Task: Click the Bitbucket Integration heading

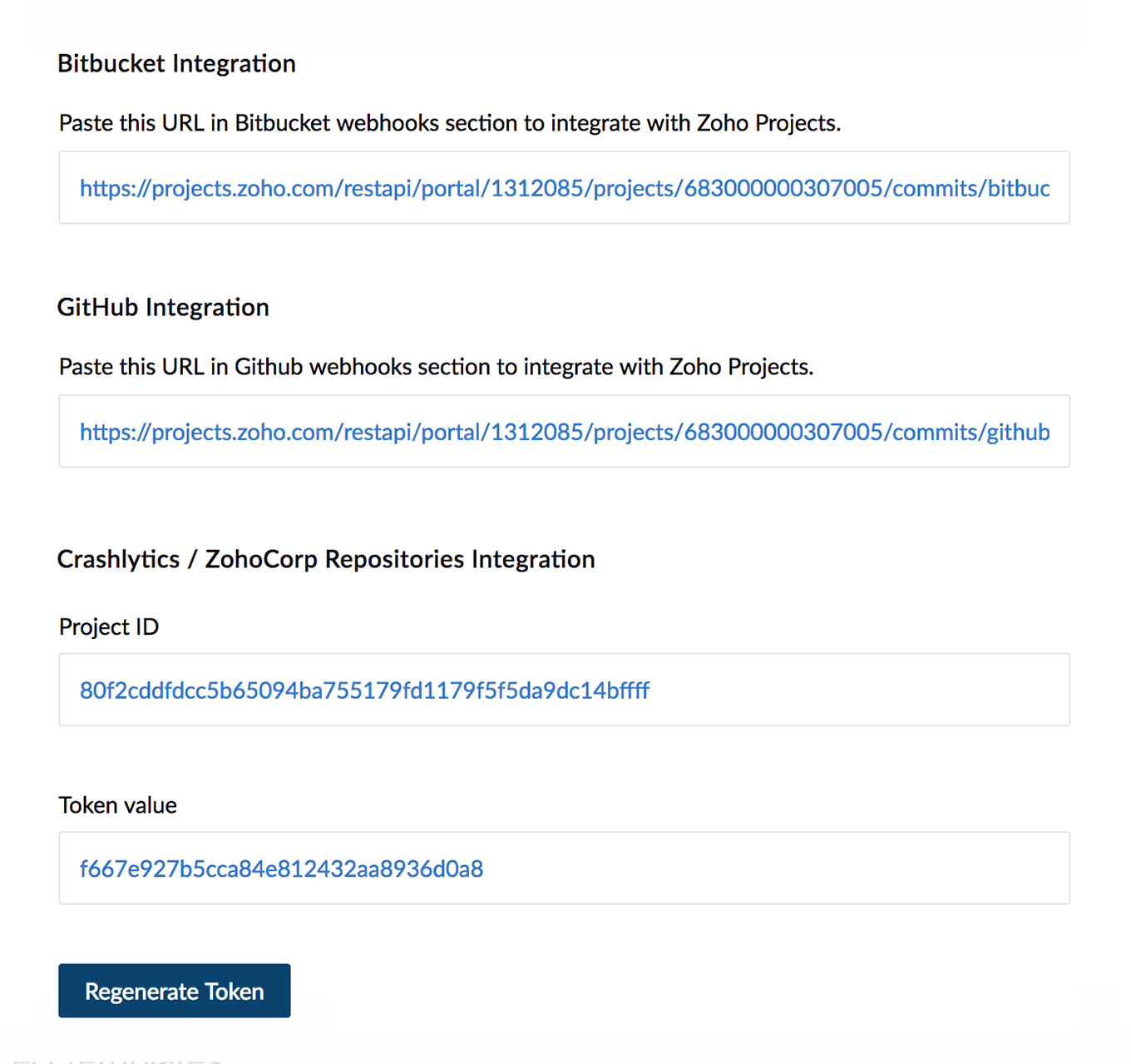Action: click(176, 64)
